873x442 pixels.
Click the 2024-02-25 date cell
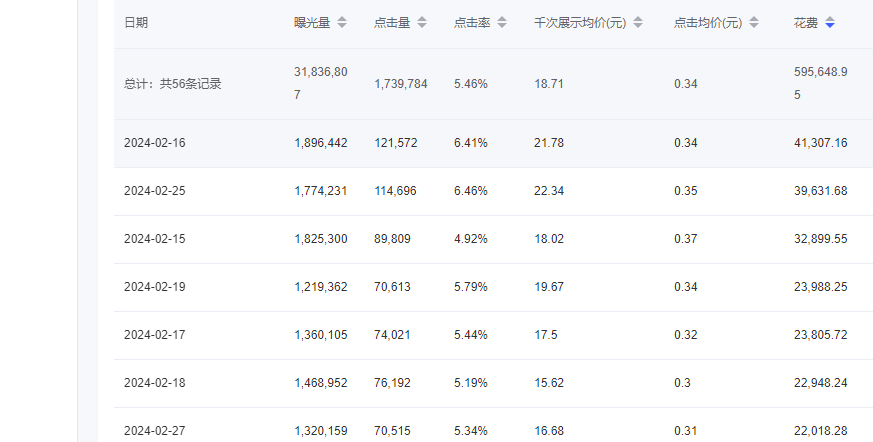[x=154, y=191]
